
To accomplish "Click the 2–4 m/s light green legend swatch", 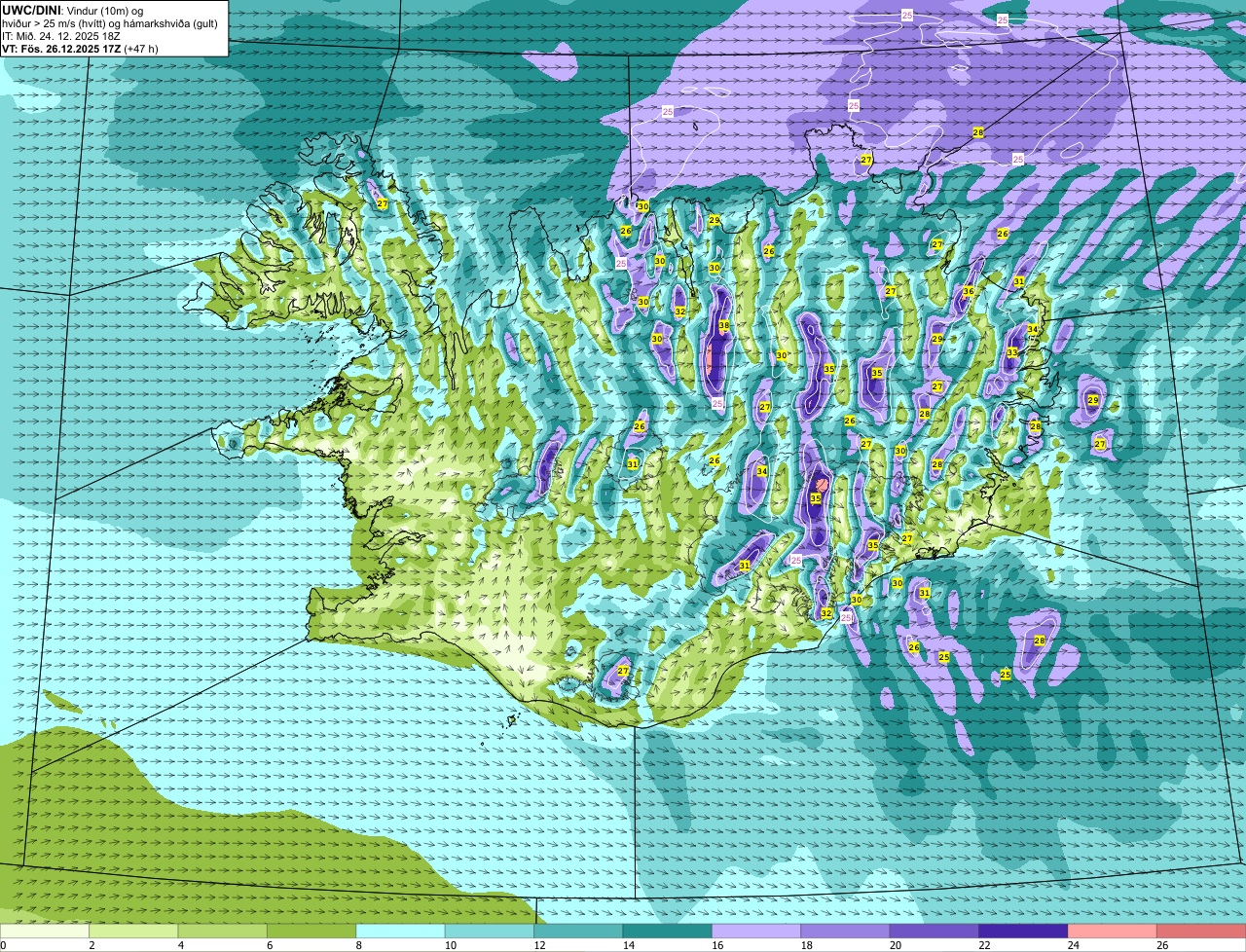I will pyautogui.click(x=134, y=932).
